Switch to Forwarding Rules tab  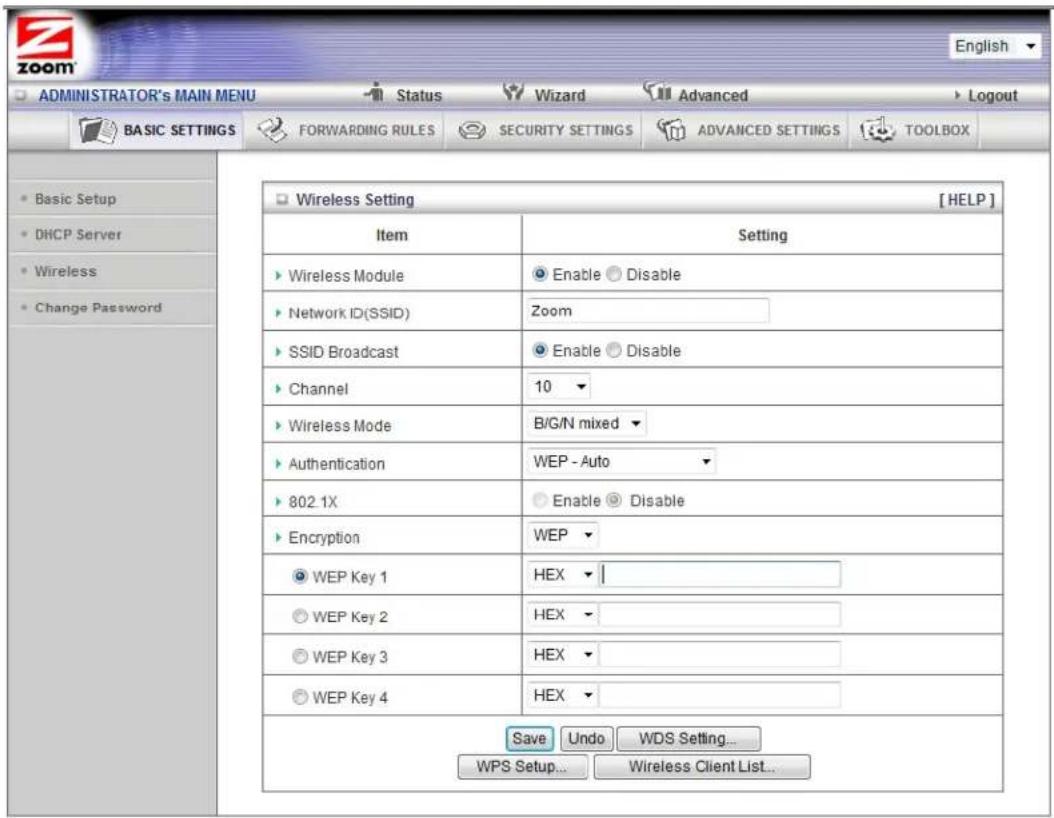click(346, 130)
